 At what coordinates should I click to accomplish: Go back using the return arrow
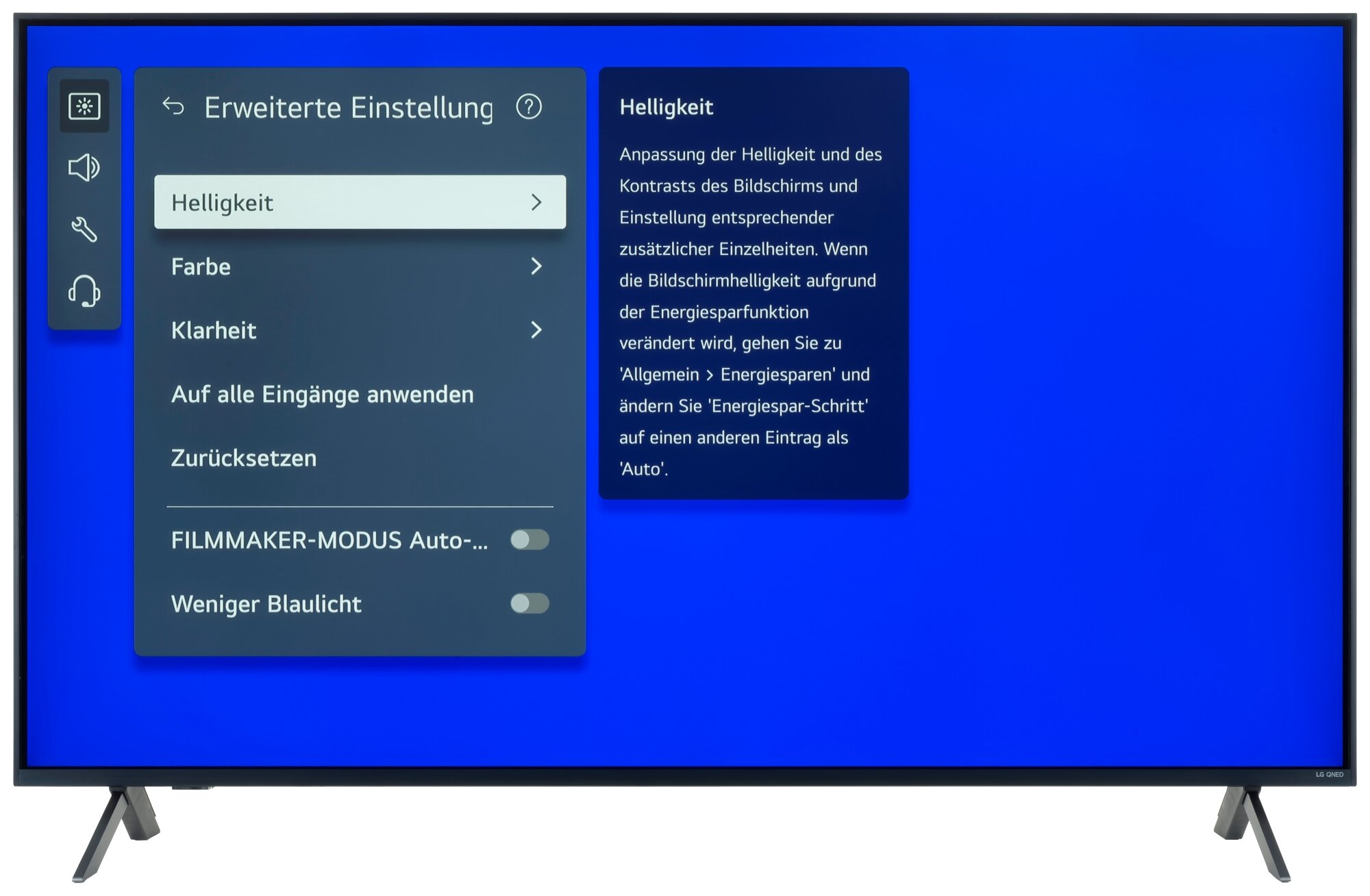(x=173, y=107)
